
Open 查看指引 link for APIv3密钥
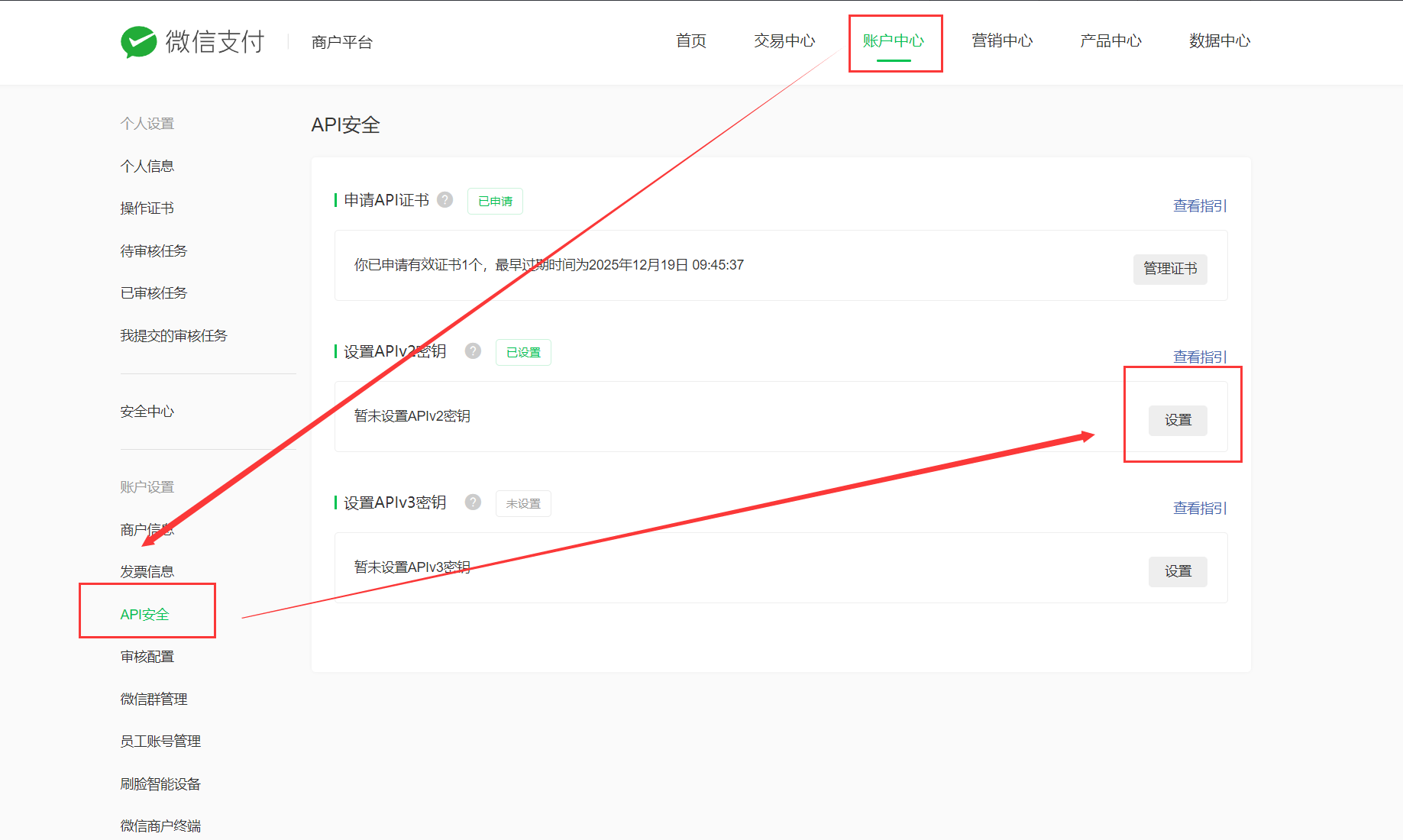coord(1200,508)
